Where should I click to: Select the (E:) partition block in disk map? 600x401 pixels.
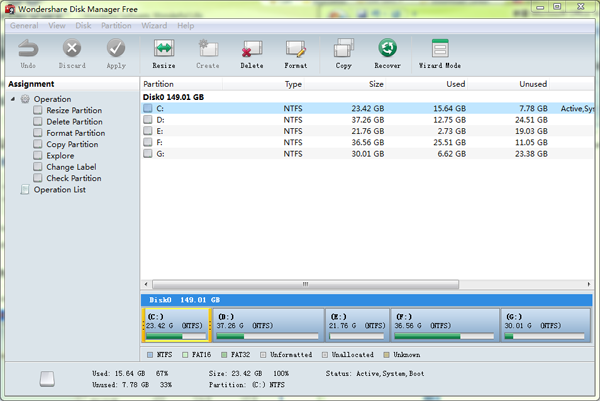point(357,325)
